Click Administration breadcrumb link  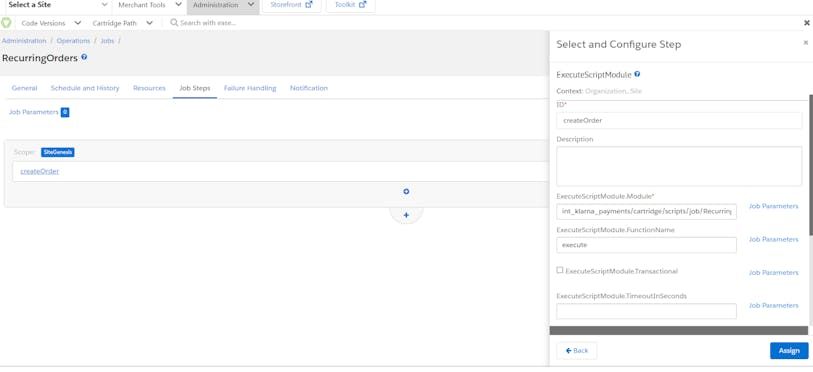(x=24, y=40)
